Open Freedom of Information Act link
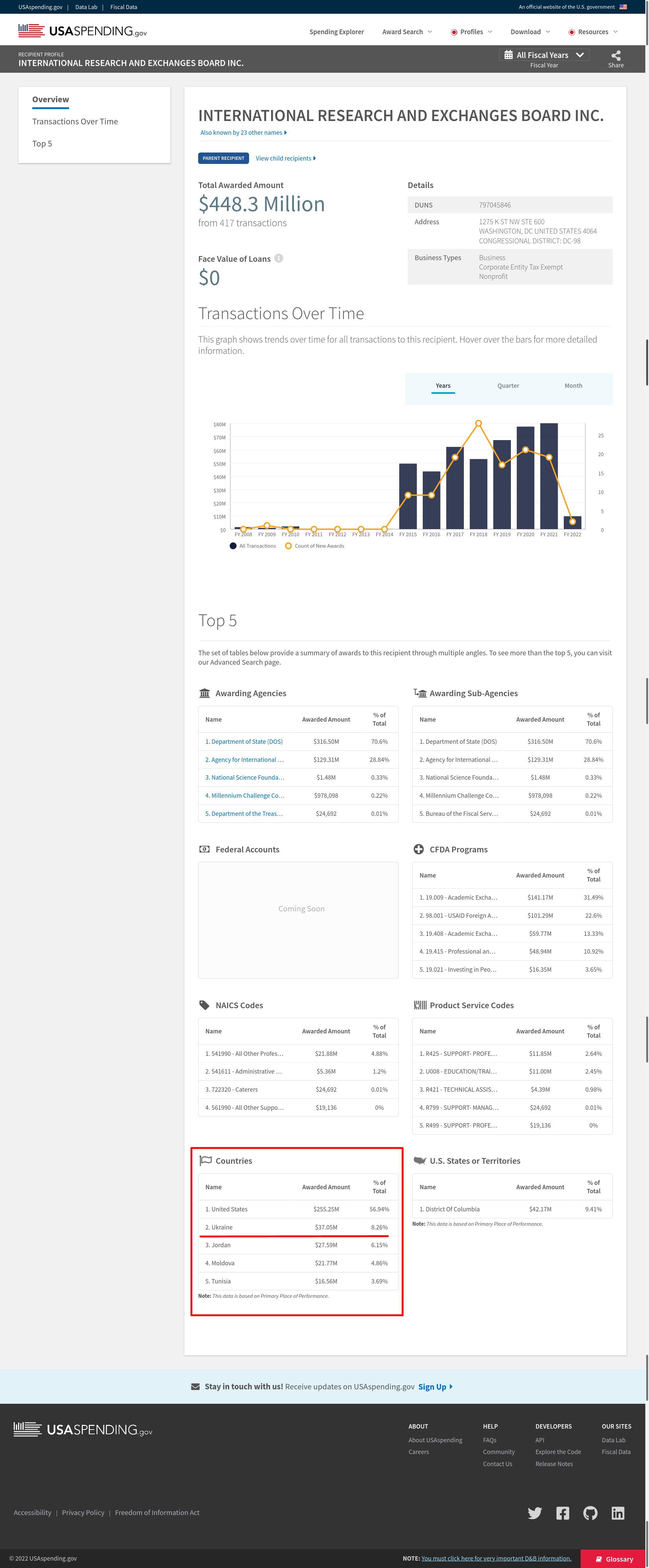Screen dimensions: 649x1568 point(157,1512)
